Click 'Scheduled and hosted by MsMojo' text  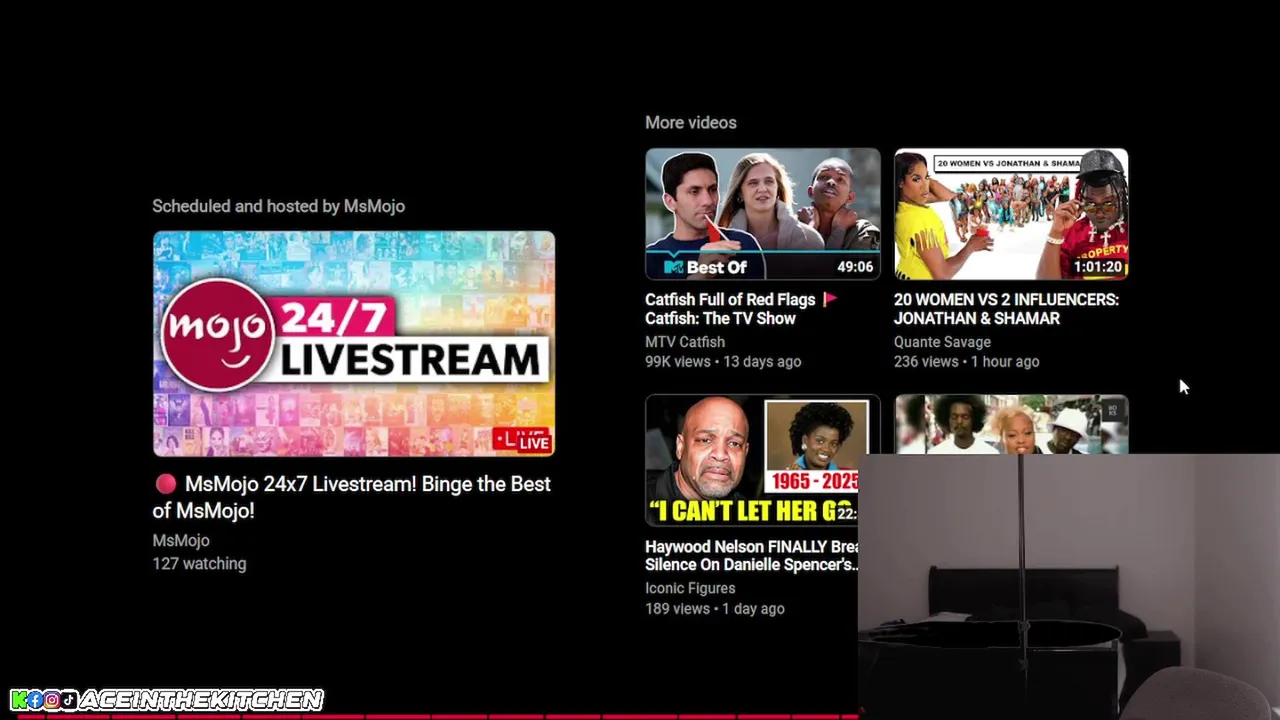[278, 206]
